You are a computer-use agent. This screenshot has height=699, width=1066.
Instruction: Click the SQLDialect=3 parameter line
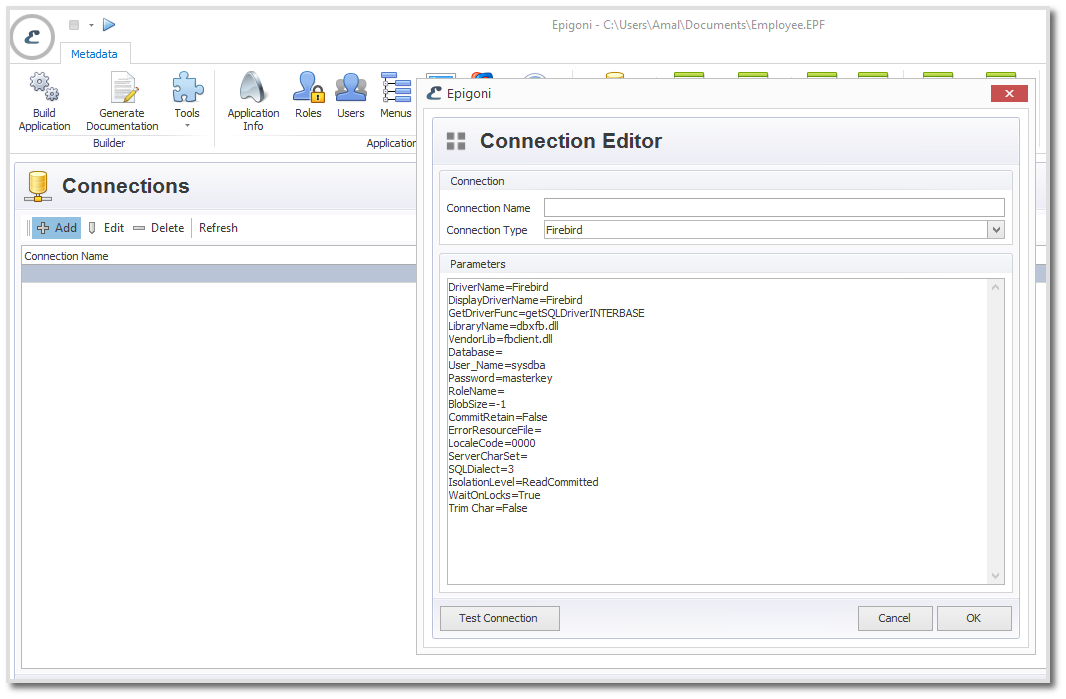481,469
